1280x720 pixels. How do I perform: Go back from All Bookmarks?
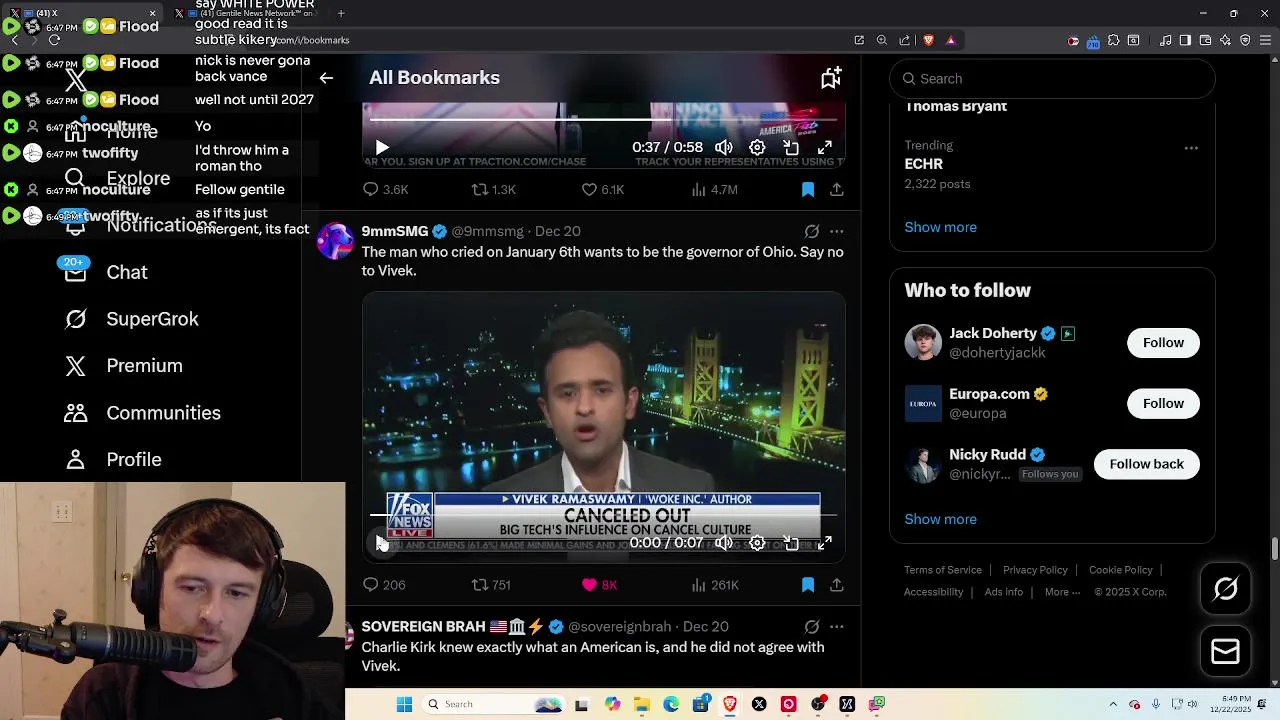click(x=326, y=78)
